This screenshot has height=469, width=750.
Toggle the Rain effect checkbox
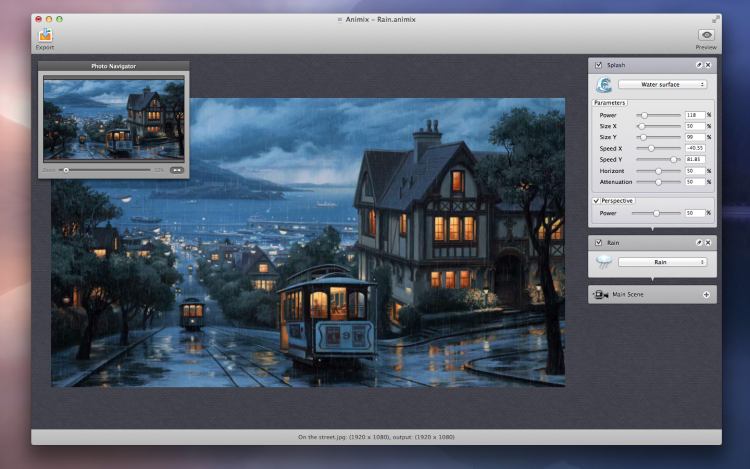(598, 243)
